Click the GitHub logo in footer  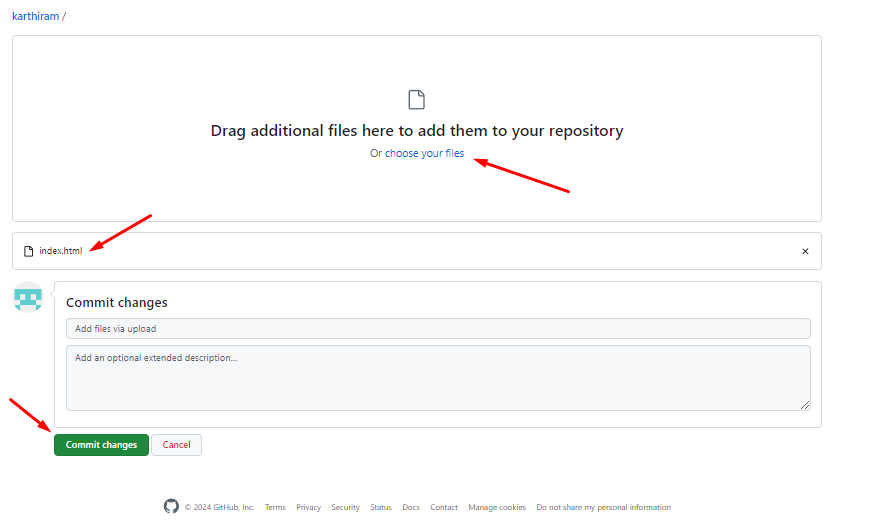(x=171, y=507)
